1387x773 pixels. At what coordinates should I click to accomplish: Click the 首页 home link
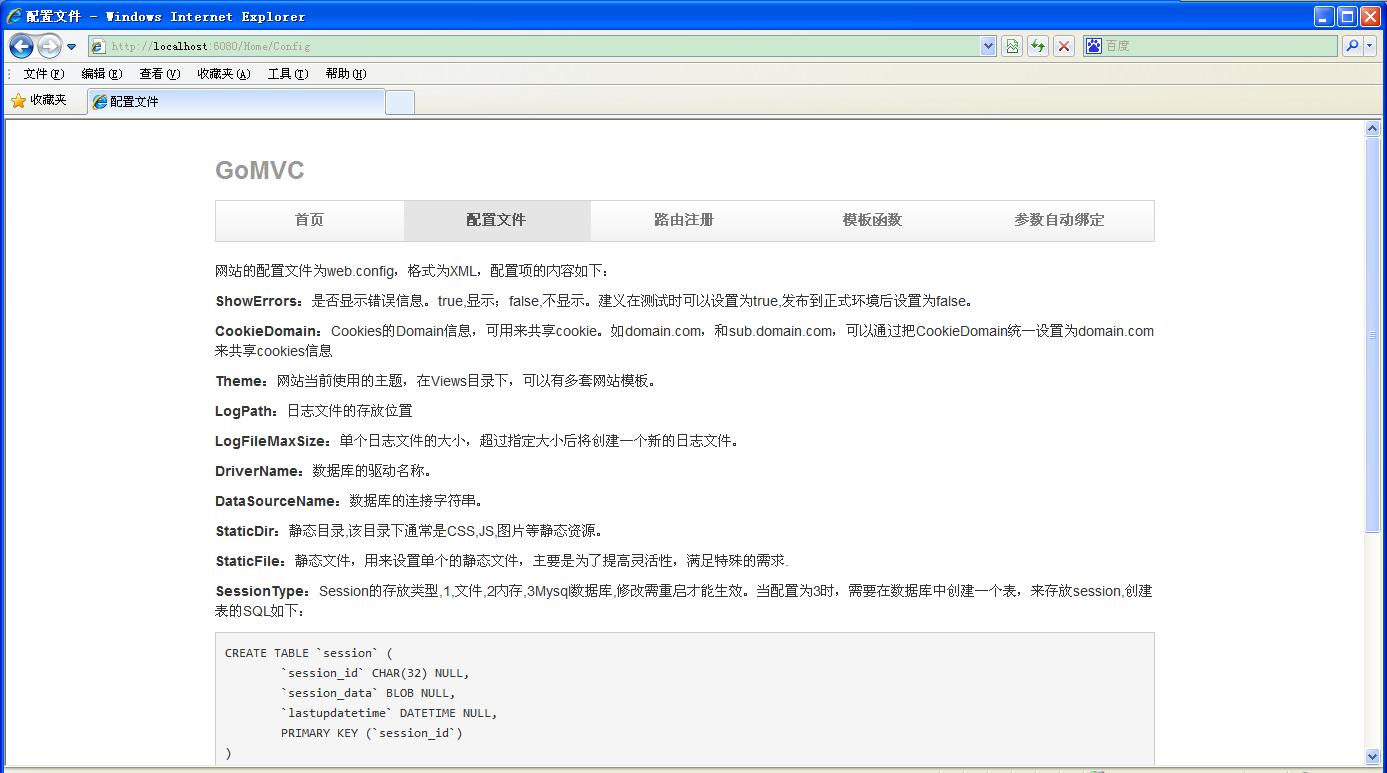[x=309, y=220]
